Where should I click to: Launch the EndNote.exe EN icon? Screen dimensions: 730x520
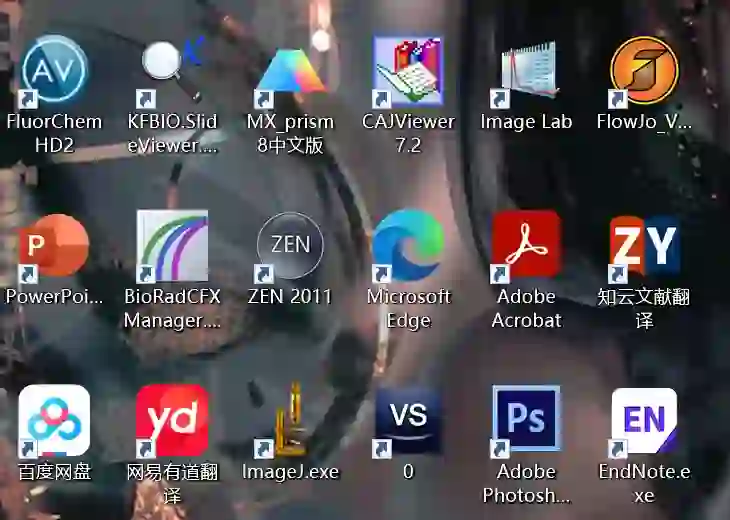click(644, 421)
